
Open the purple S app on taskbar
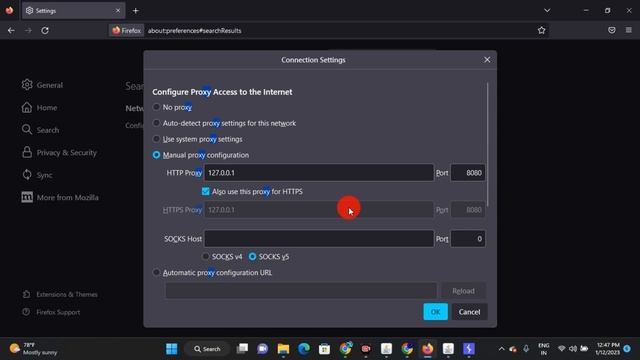coord(469,349)
